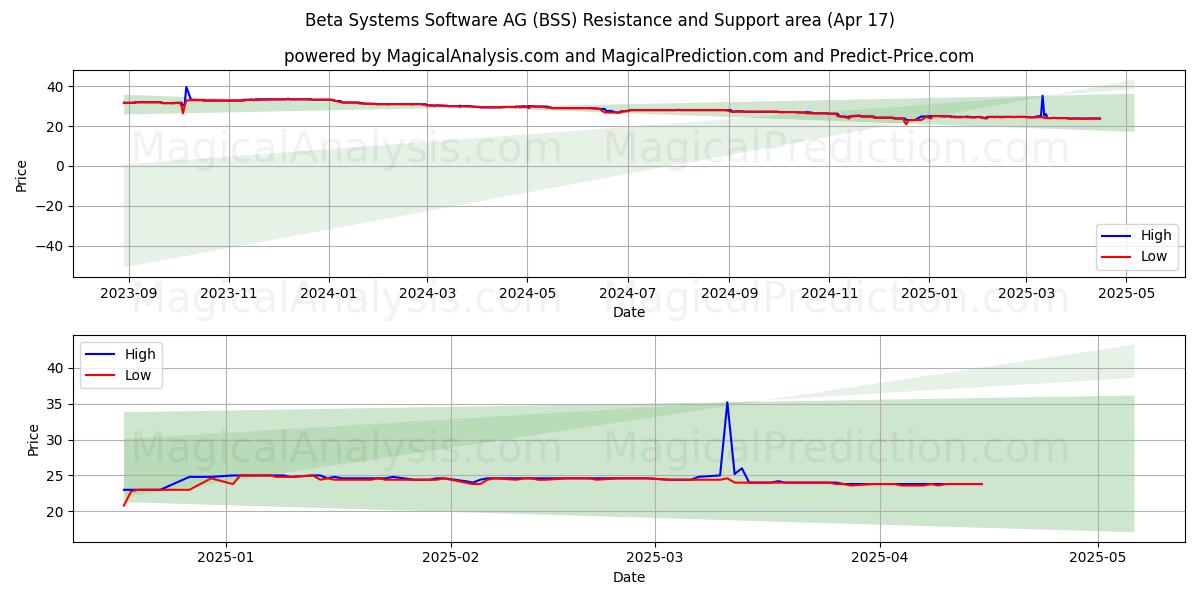
Task: Click the blue spike near 2023-10 in top chart
Action: tap(186, 87)
